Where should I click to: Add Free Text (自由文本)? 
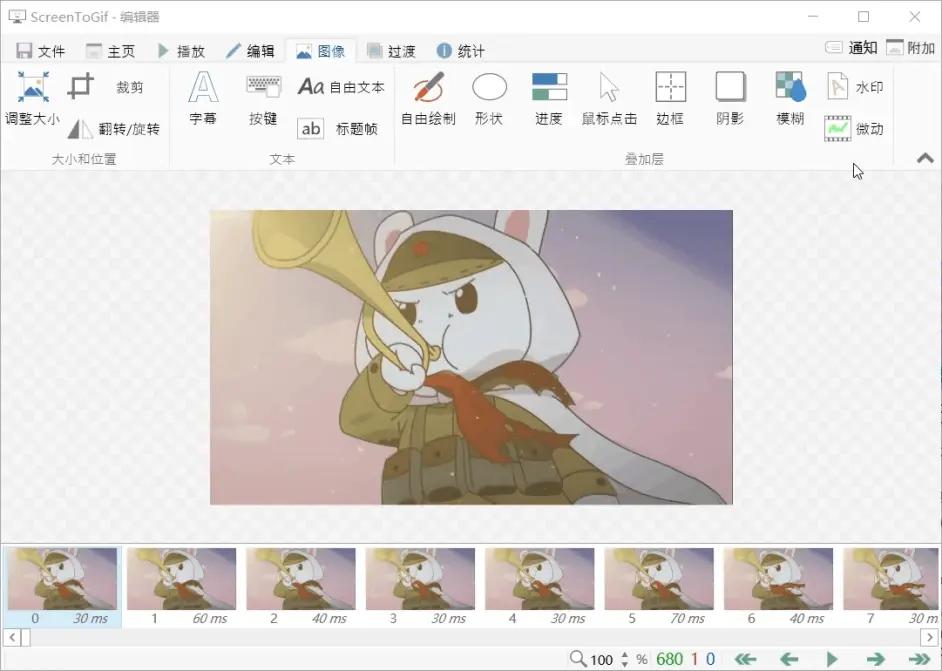pyautogui.click(x=341, y=87)
